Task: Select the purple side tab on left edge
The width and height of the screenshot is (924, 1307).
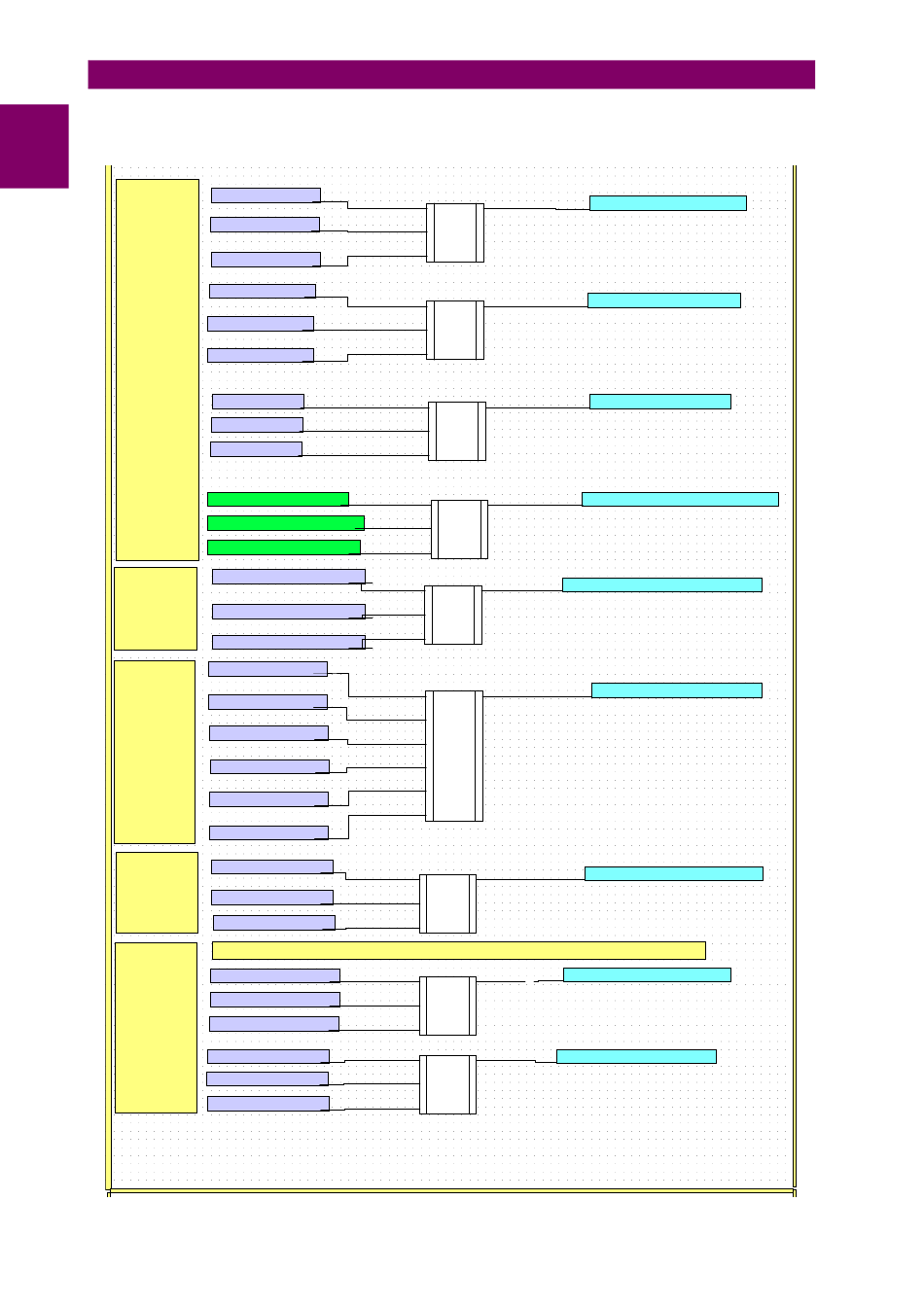Action: (34, 146)
